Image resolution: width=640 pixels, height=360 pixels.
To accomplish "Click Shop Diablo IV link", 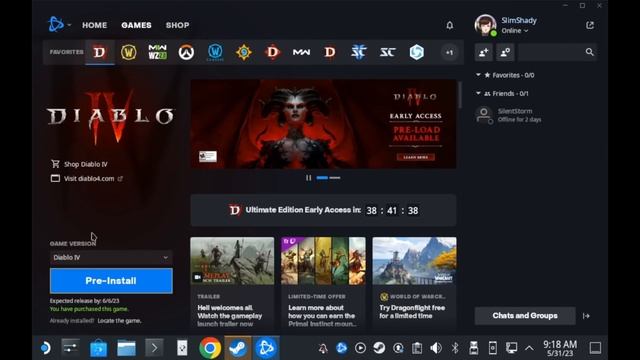I will coord(80,164).
